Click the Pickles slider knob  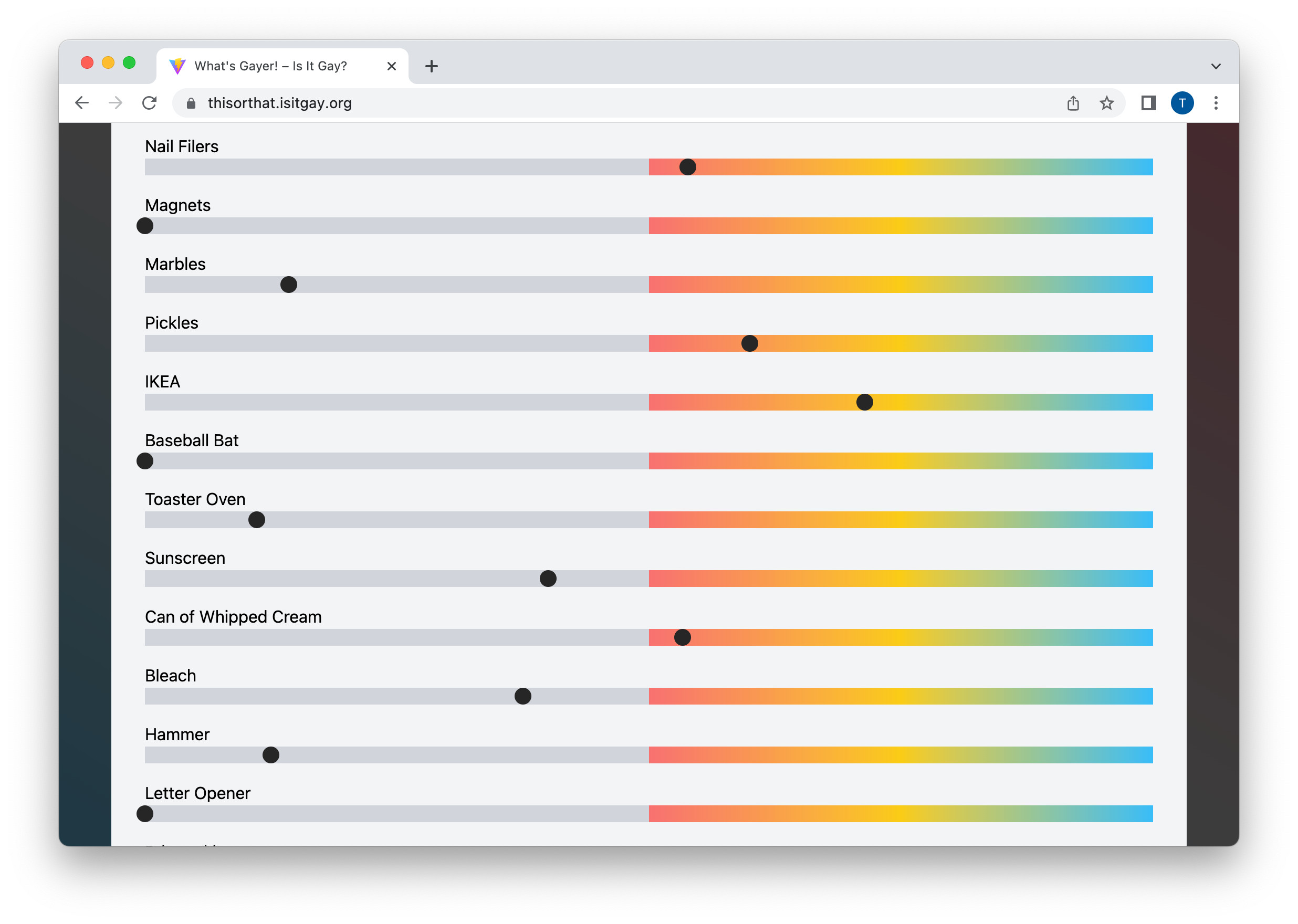pyautogui.click(x=749, y=344)
